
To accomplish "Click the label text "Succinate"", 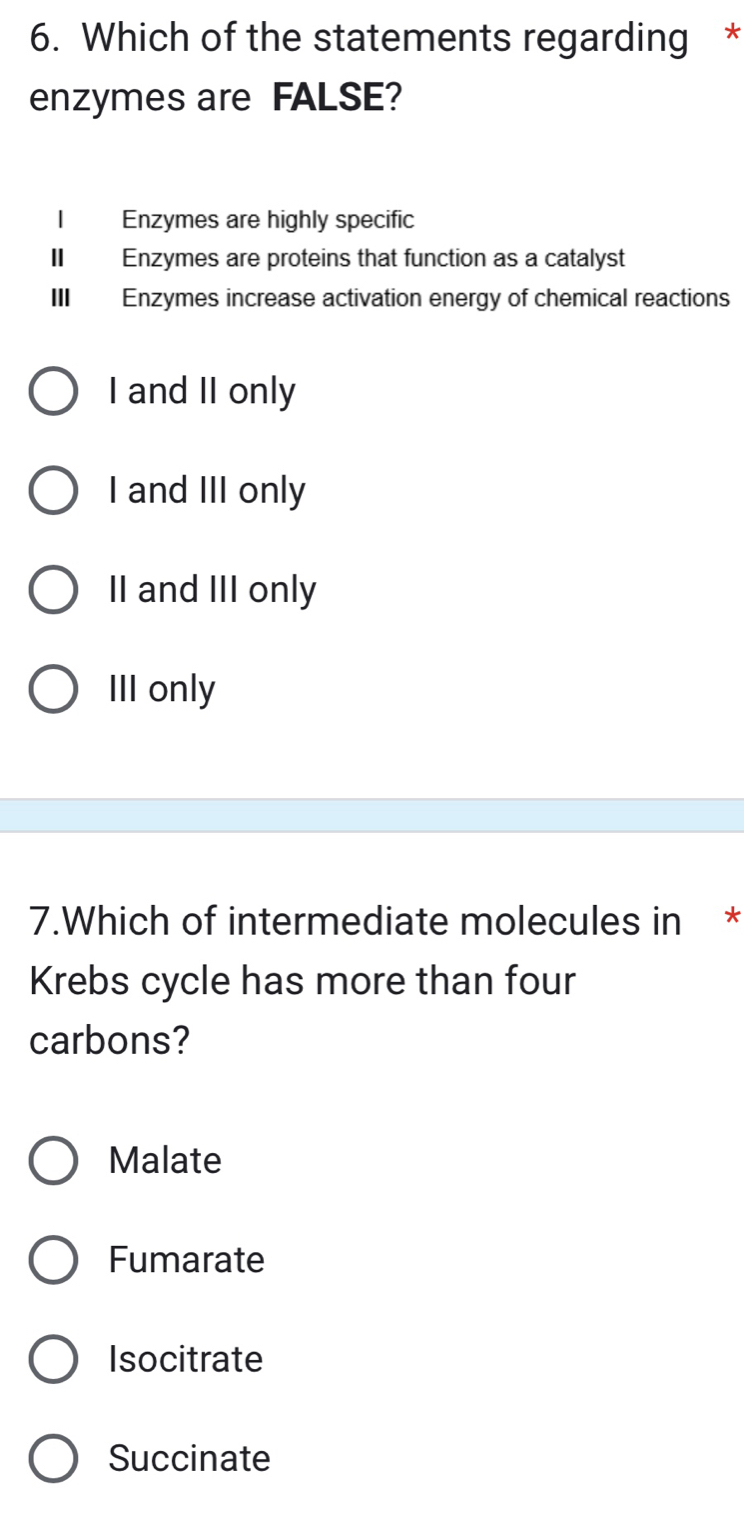I will click(190, 1459).
